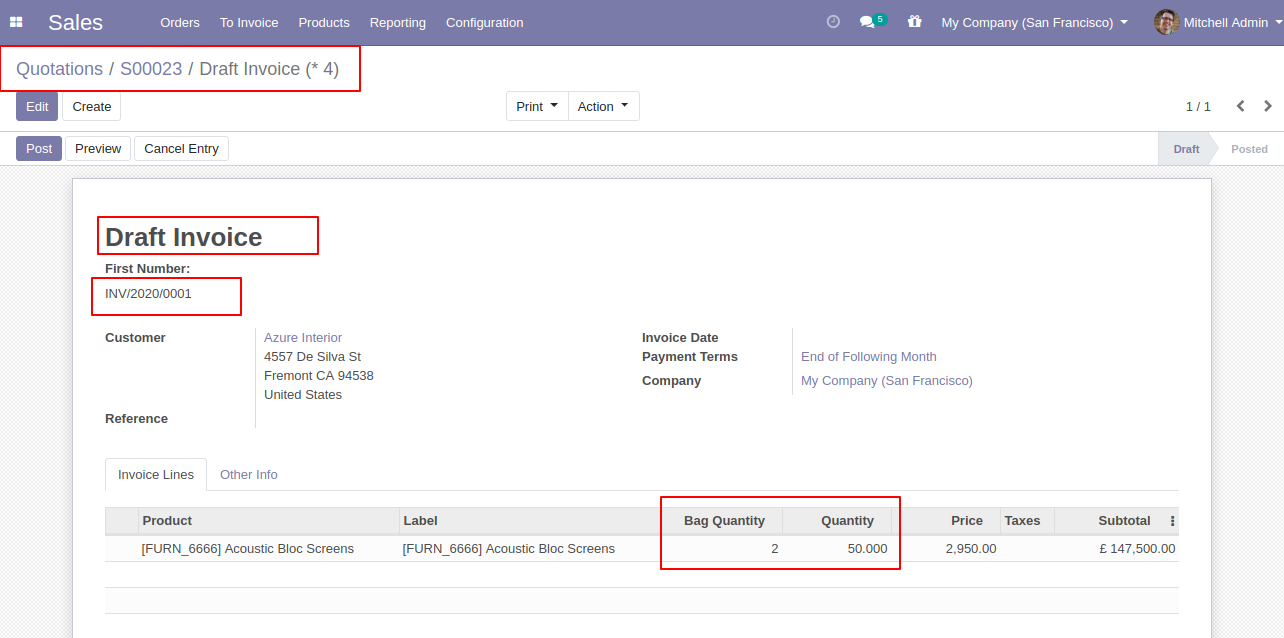Sort by Price column header
The width and height of the screenshot is (1284, 638).
click(946, 521)
